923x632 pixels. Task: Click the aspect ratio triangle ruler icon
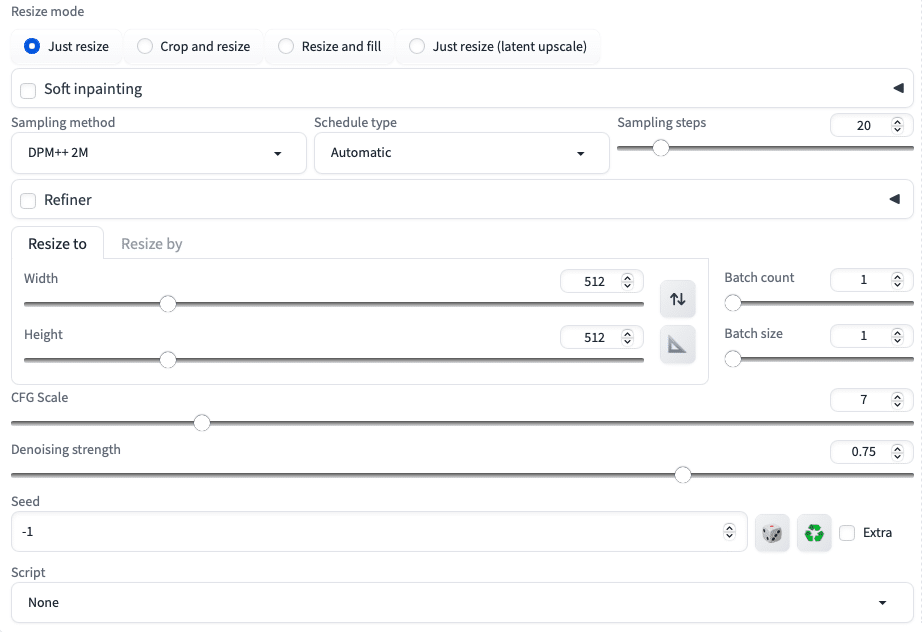click(x=678, y=344)
